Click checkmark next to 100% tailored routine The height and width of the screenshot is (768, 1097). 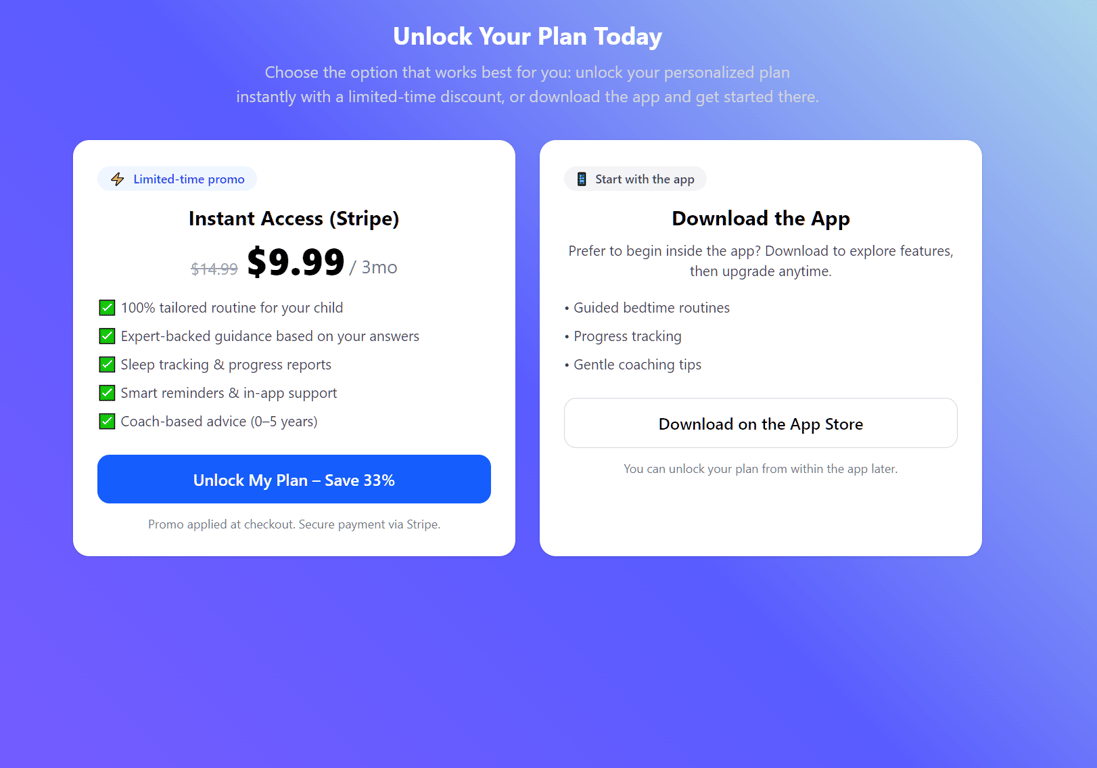107,308
